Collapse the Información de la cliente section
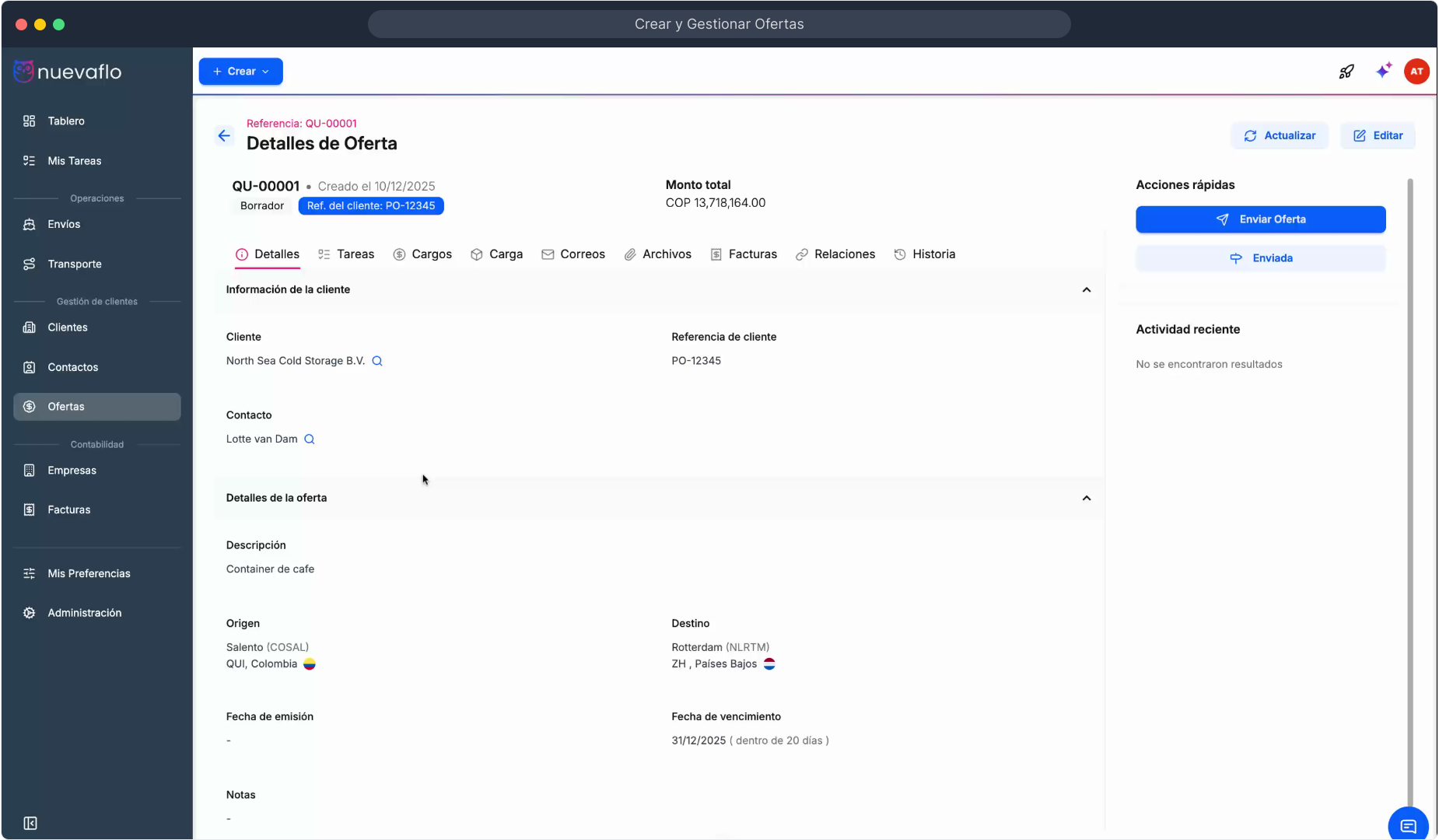 1087,290
